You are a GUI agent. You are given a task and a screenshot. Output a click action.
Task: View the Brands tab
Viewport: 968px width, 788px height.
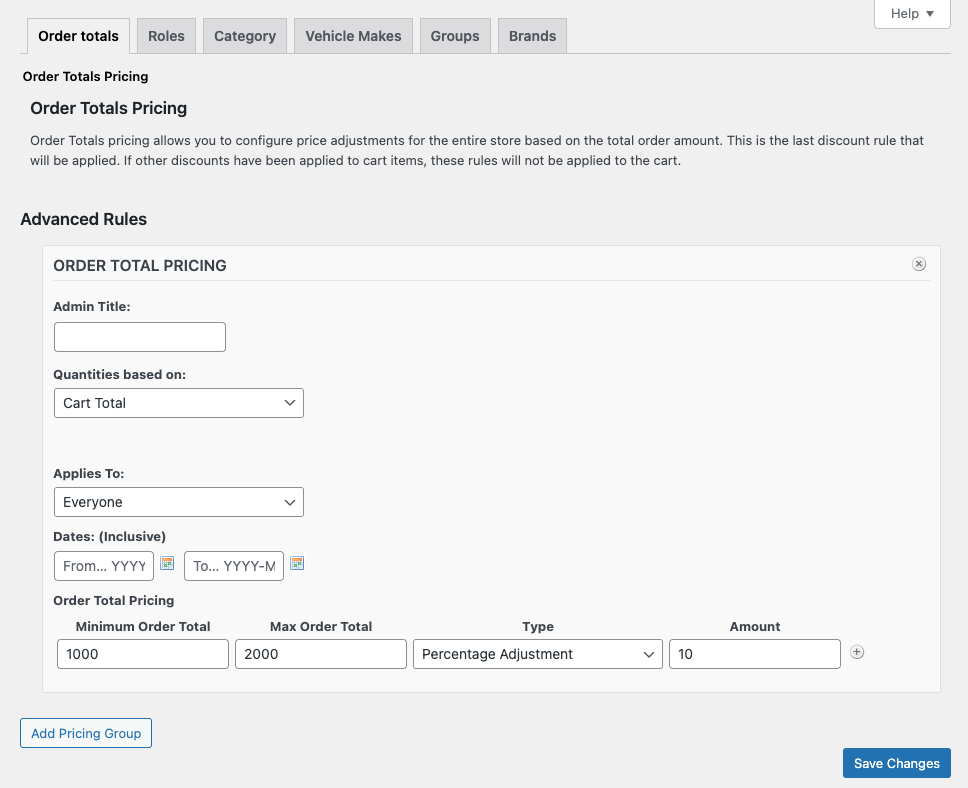point(532,35)
